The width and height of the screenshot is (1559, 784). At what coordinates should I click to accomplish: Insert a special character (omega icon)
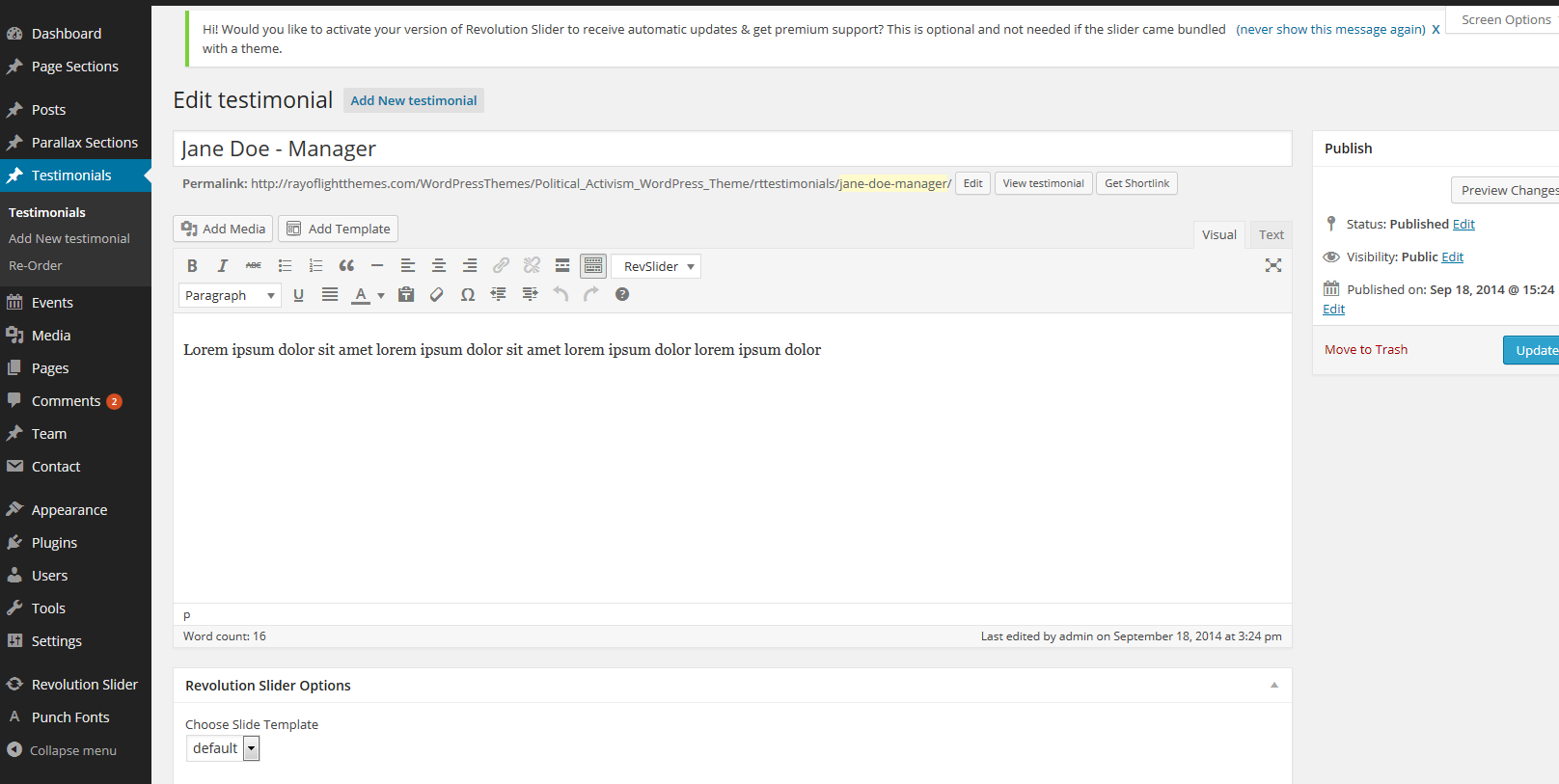tap(468, 295)
